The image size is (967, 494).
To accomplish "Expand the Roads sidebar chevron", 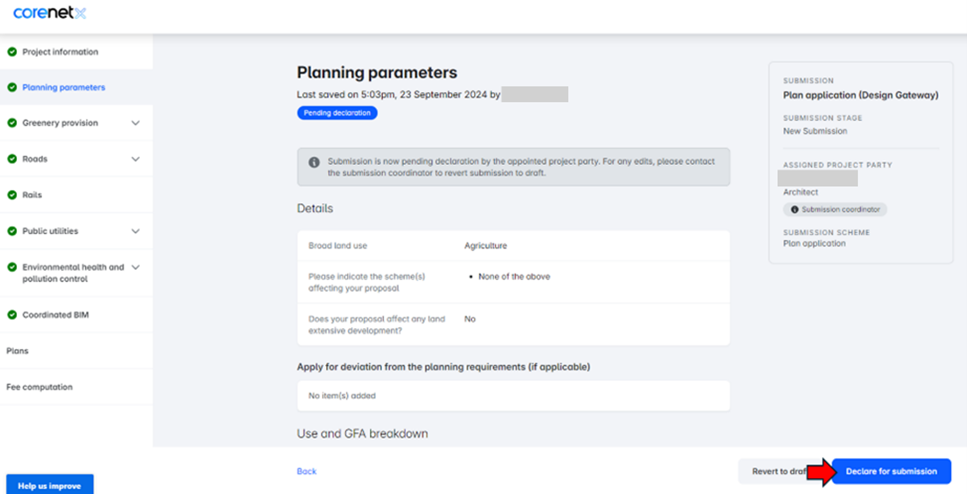I will tap(136, 159).
